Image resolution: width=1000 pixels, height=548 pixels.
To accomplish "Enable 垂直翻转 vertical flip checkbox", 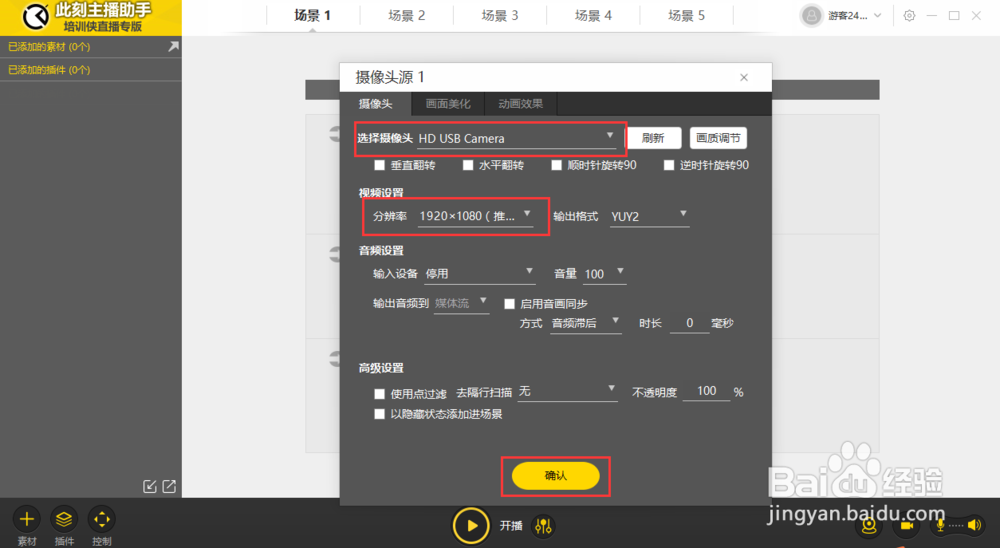I will click(x=379, y=165).
